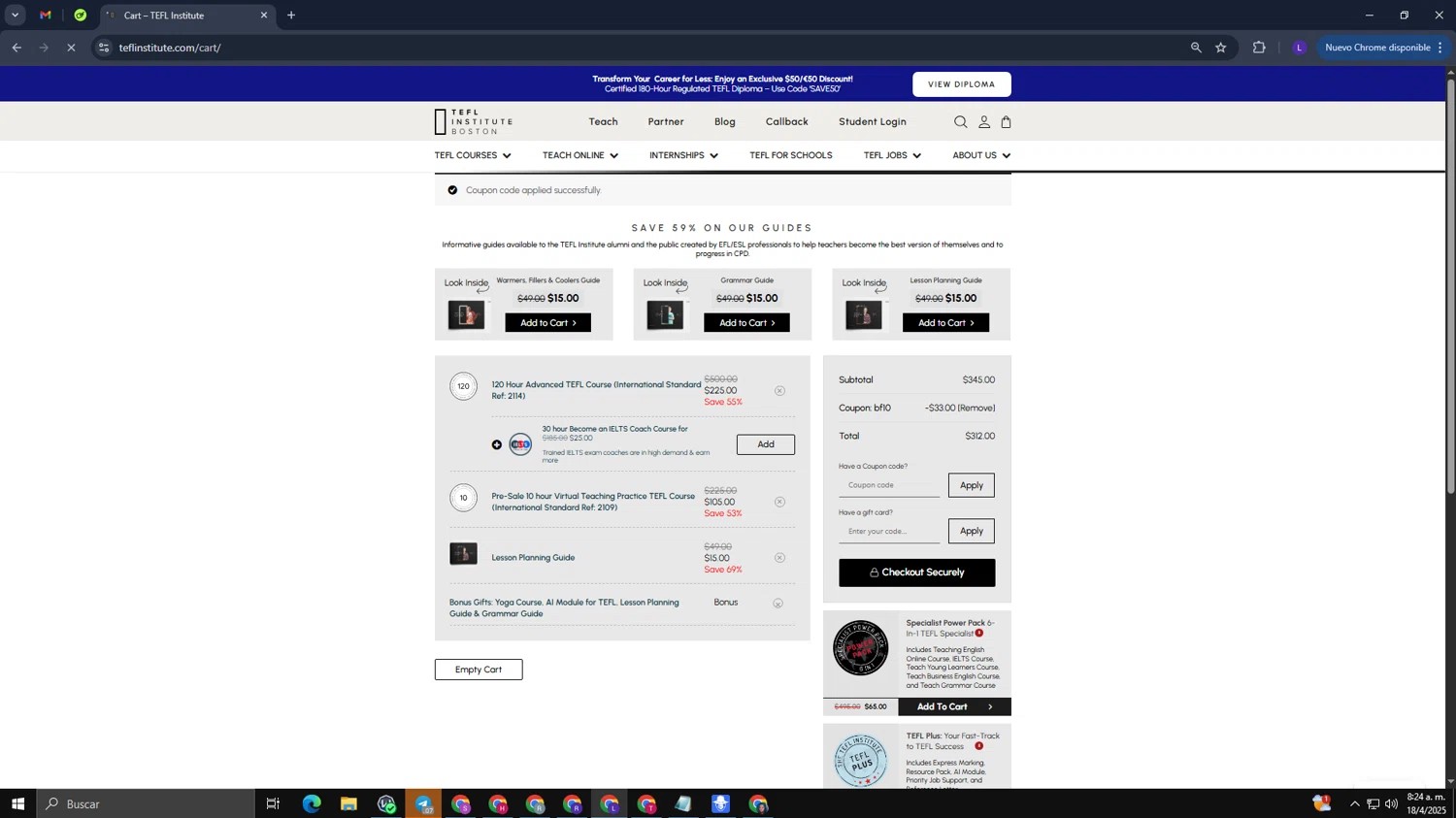Go back in Chrome browser
The height and width of the screenshot is (818, 1456).
(x=17, y=48)
